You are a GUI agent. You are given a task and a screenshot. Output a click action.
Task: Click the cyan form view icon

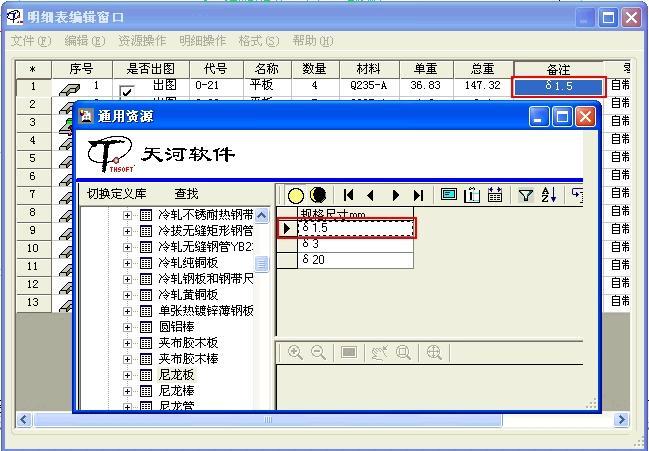coord(449,194)
